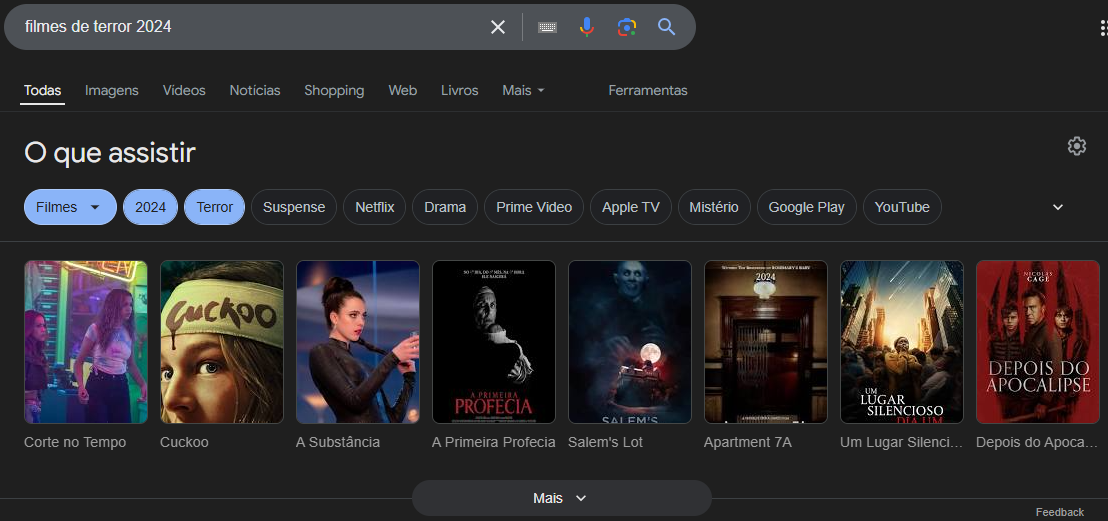This screenshot has width=1108, height=521.
Task: Click the 'O que assistir' heading
Action: 110,153
